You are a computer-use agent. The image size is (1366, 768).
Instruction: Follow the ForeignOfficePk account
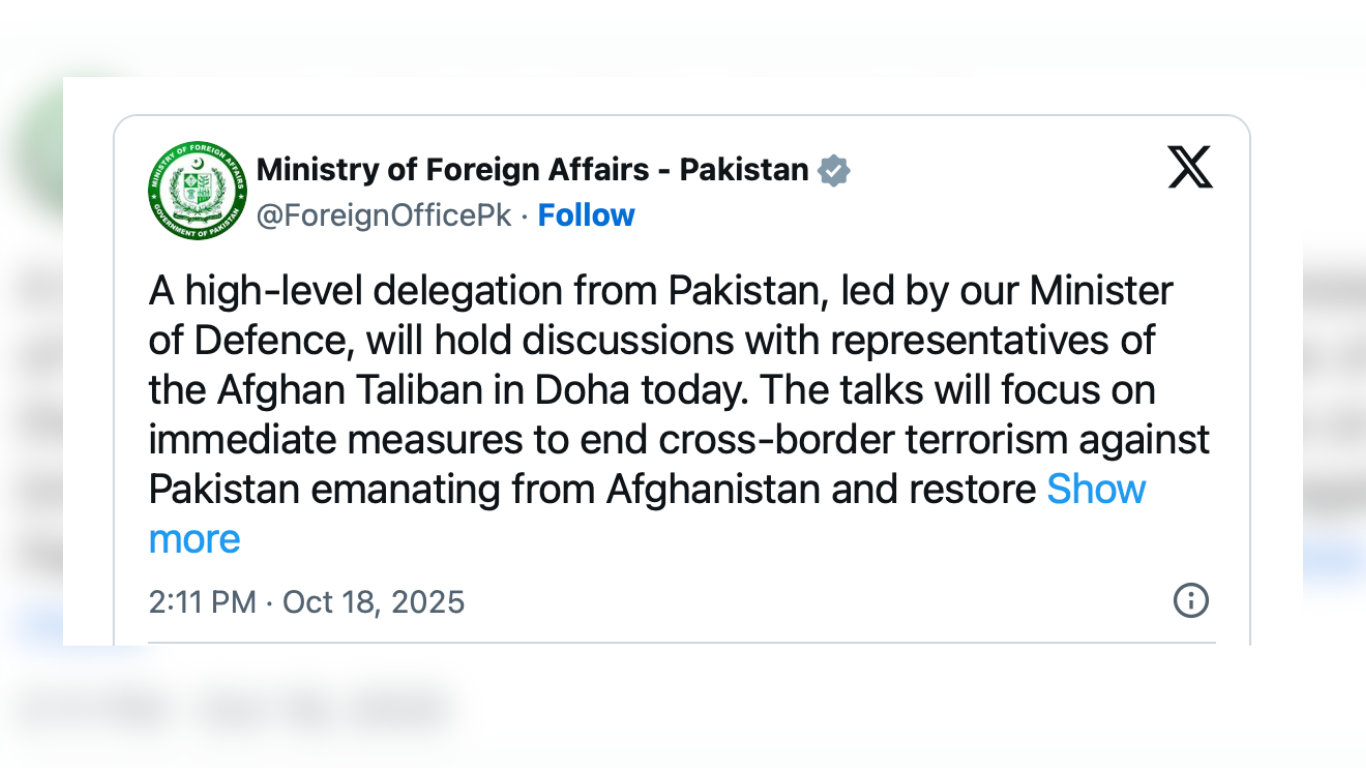tap(586, 215)
